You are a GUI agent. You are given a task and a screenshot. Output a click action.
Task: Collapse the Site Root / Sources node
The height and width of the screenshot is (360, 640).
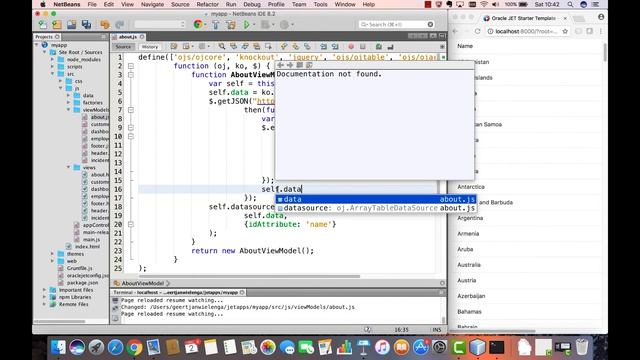(x=44, y=52)
